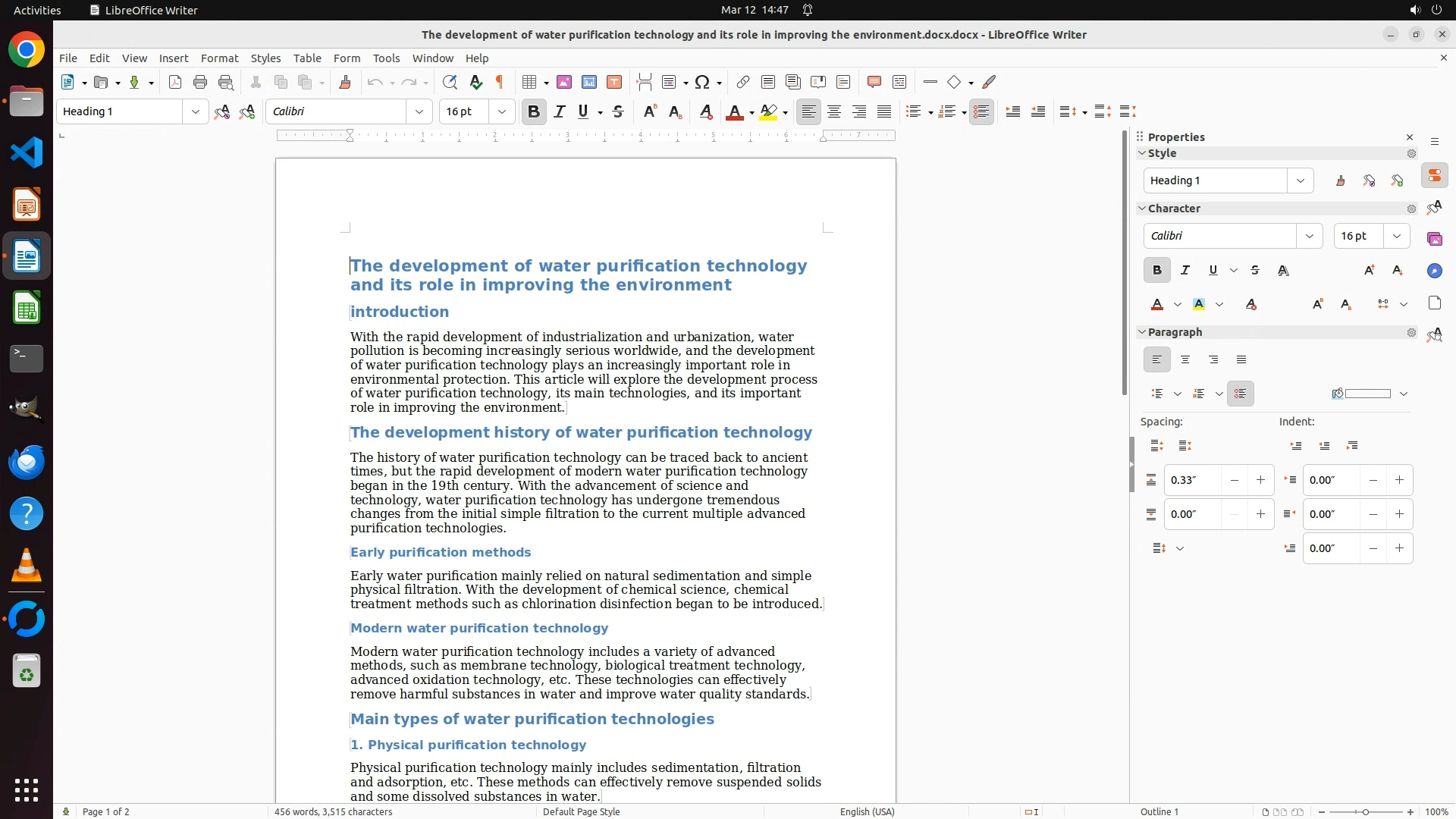Viewport: 1456px width, 819px height.
Task: Open the paragraph style Heading 1 dropdown
Action: 196,112
